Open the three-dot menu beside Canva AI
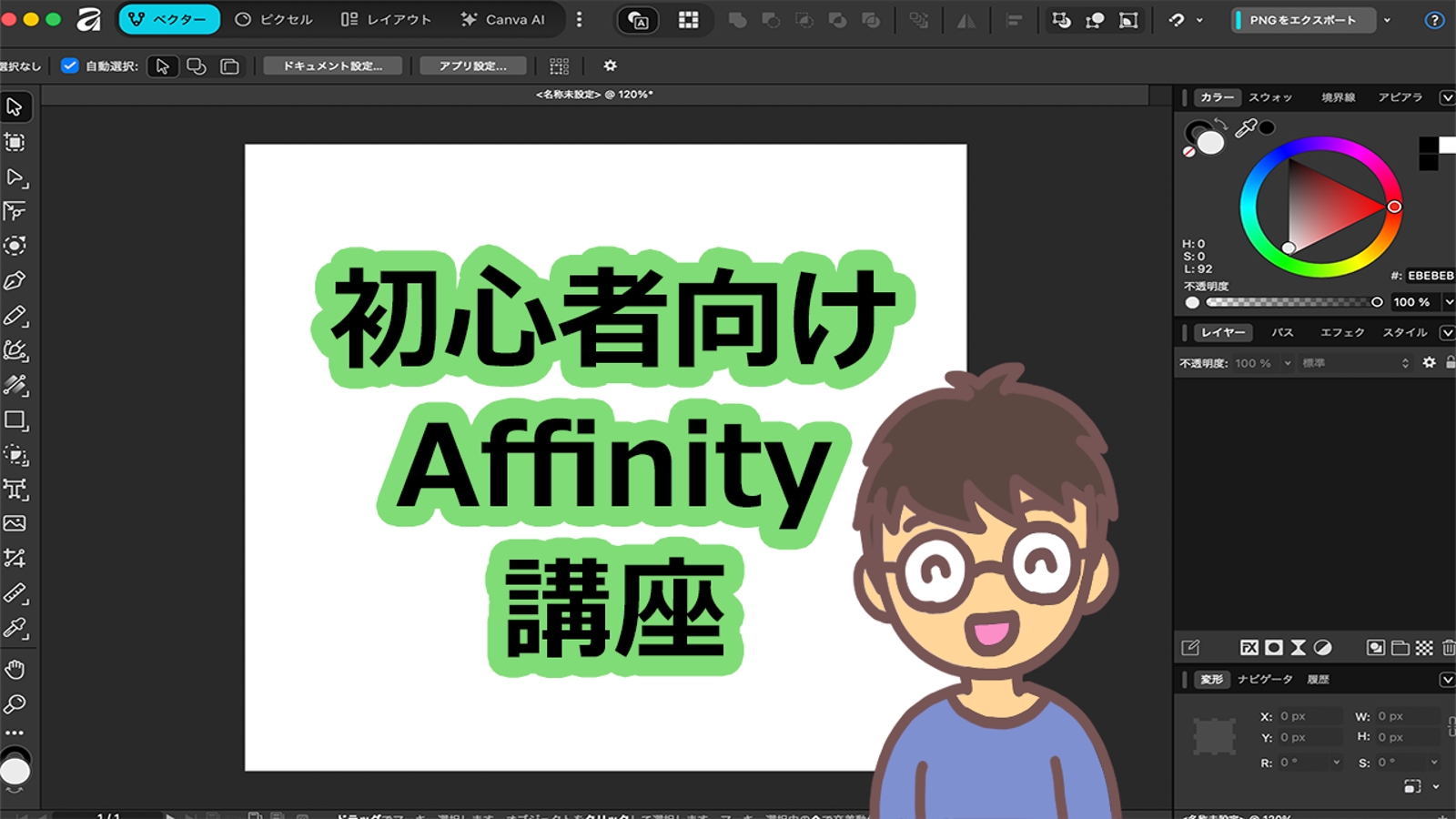 coord(580,19)
